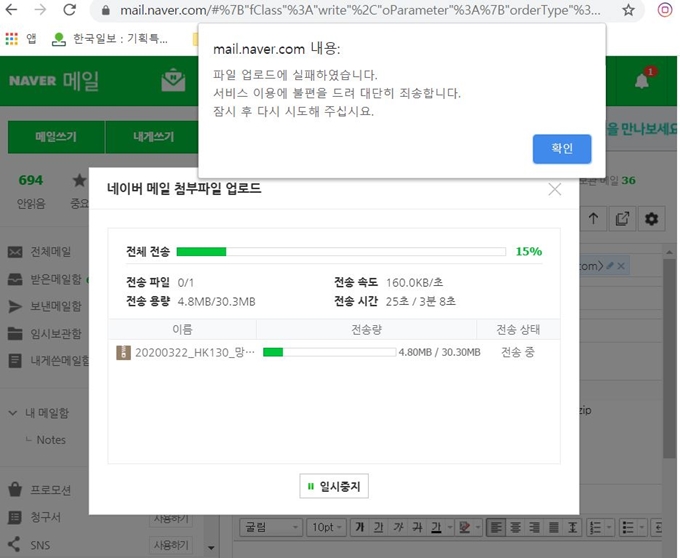Open the Chrome apps grid shortcut
The height and width of the screenshot is (558, 680).
pos(12,39)
